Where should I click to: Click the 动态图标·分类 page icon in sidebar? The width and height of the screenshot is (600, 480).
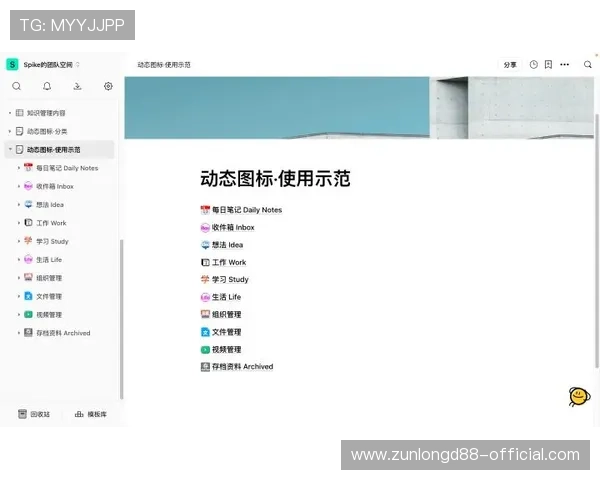click(20, 131)
